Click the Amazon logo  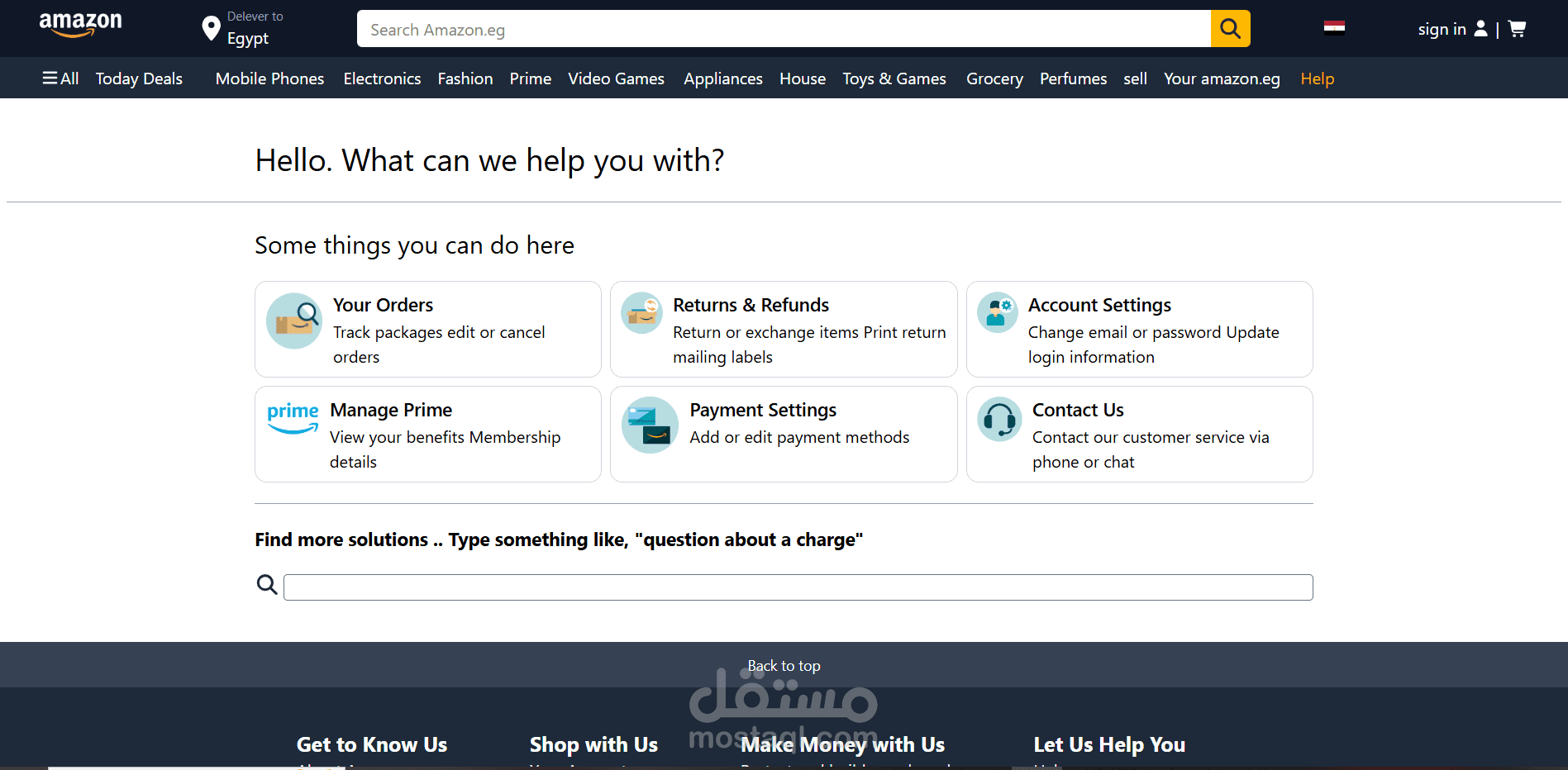pyautogui.click(x=80, y=25)
